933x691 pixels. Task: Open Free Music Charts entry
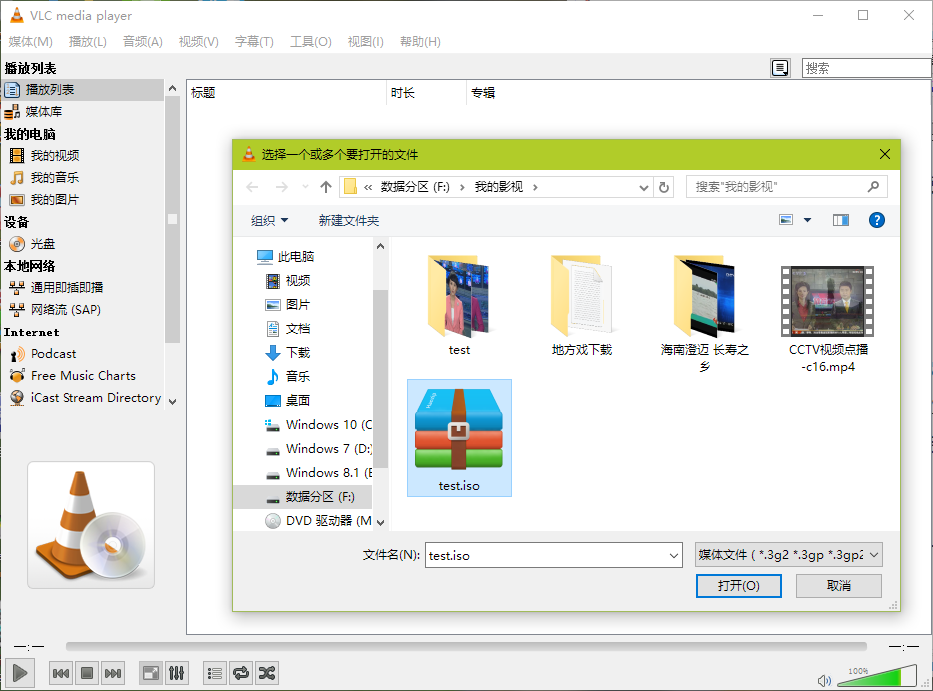pyautogui.click(x=83, y=376)
